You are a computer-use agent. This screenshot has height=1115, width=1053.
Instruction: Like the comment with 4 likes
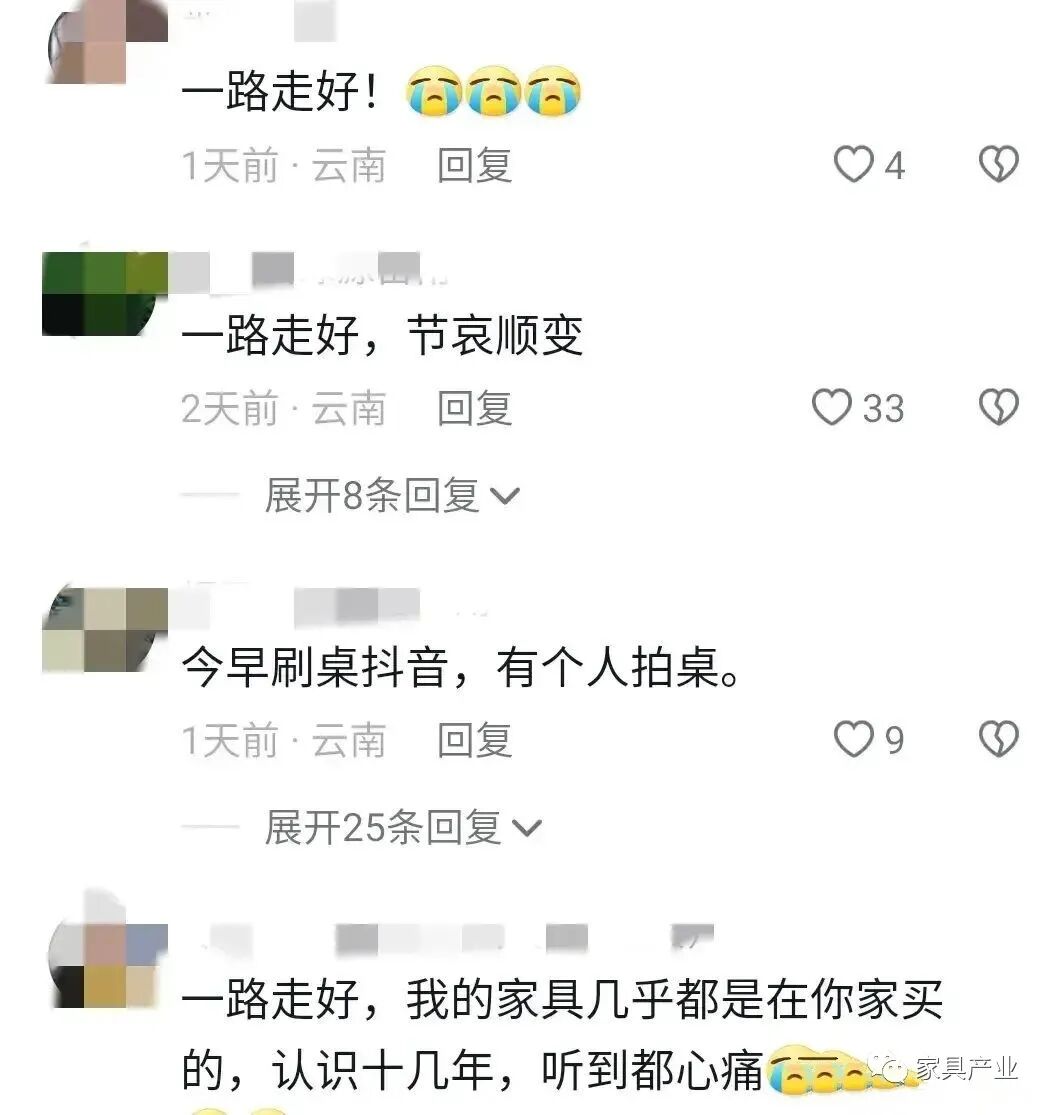(853, 164)
